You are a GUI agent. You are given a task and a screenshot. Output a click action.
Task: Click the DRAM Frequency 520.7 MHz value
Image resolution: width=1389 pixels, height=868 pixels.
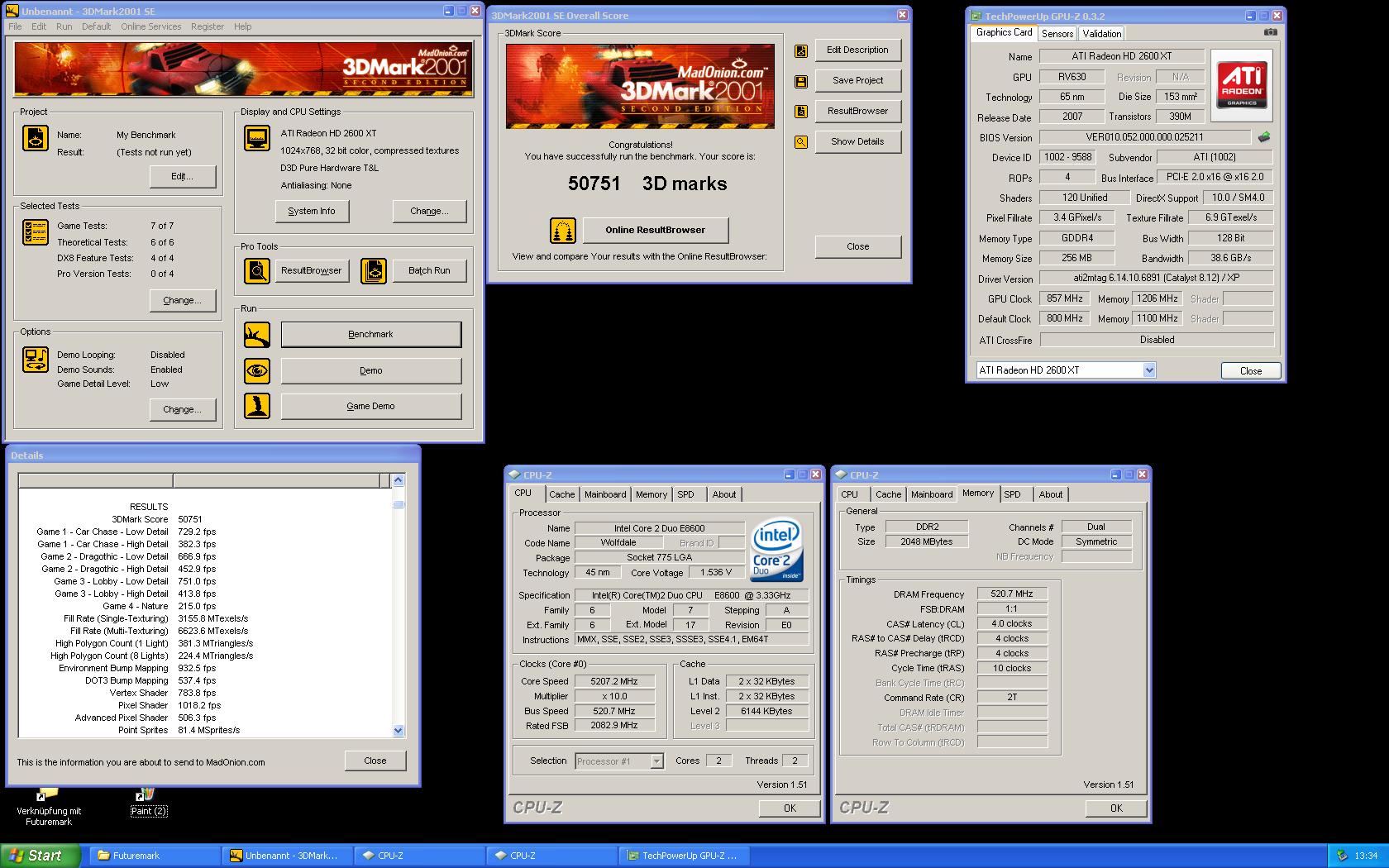pyautogui.click(x=1012, y=594)
